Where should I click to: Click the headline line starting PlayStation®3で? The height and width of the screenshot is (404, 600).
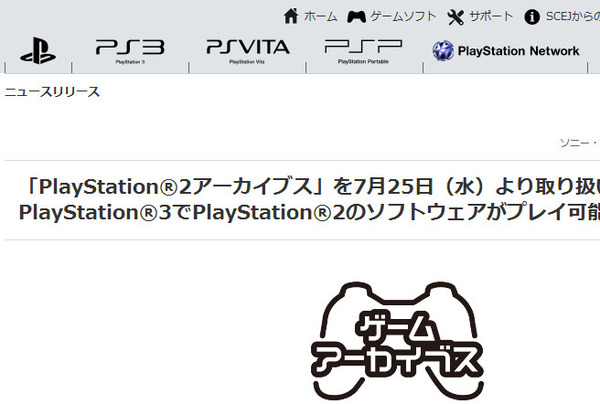pos(309,212)
